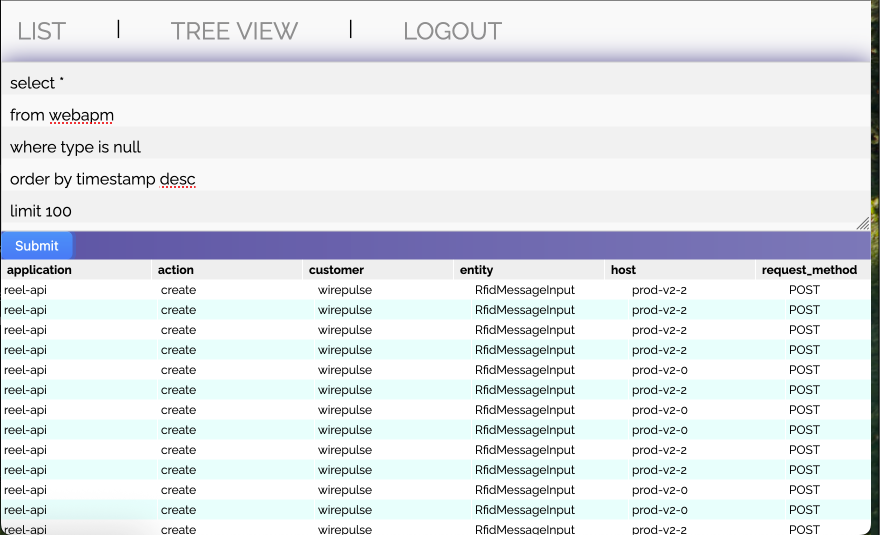Viewport: 880px width, 535px height.
Task: Click prod-v2-0 host in eighth row
Action: (659, 430)
